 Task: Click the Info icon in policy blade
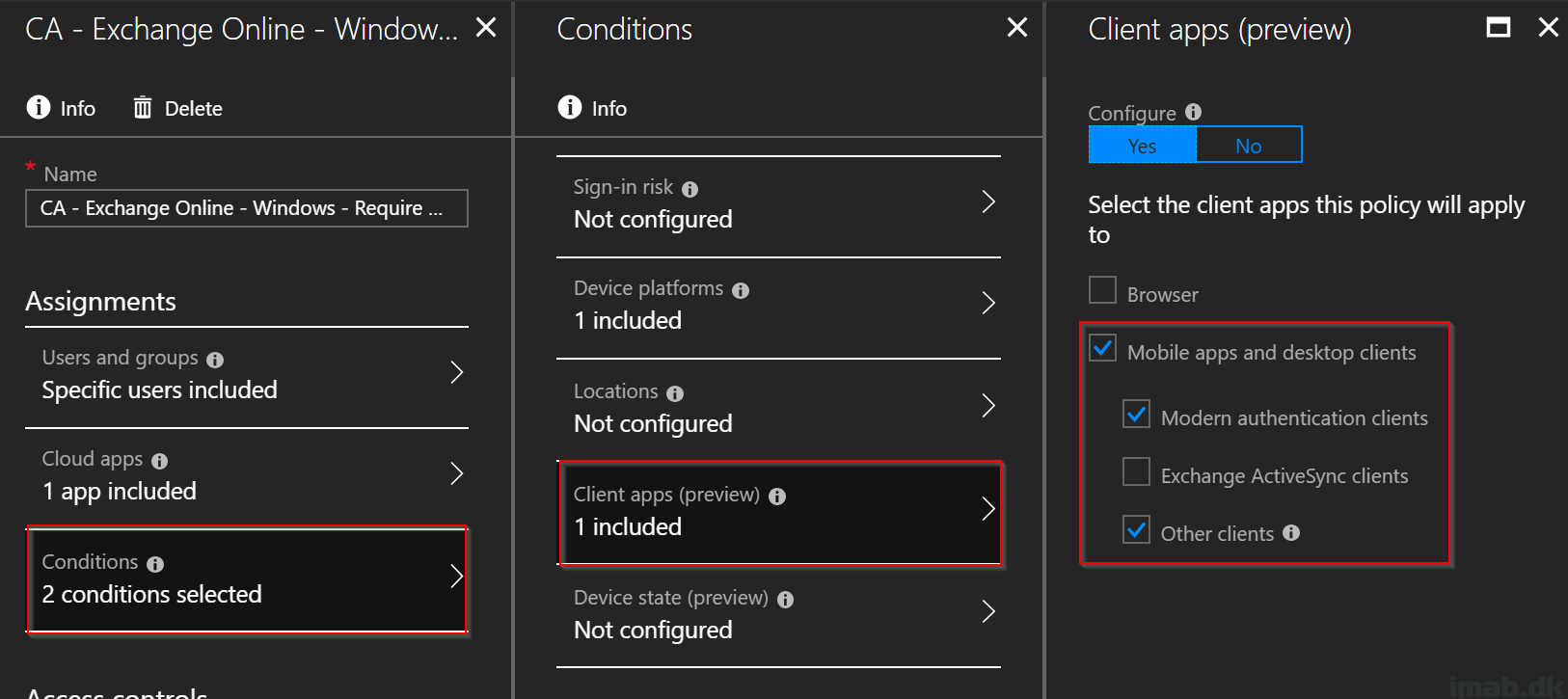[39, 107]
